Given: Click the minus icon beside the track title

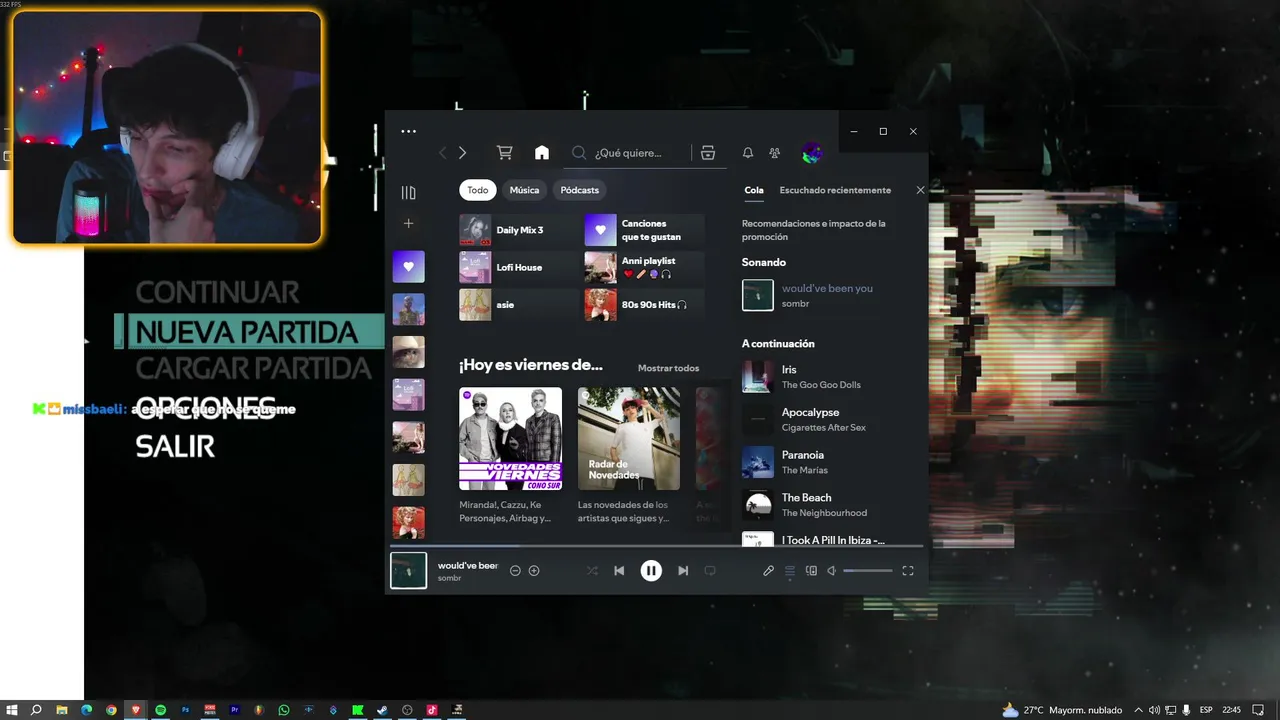Looking at the screenshot, I should pyautogui.click(x=515, y=571).
